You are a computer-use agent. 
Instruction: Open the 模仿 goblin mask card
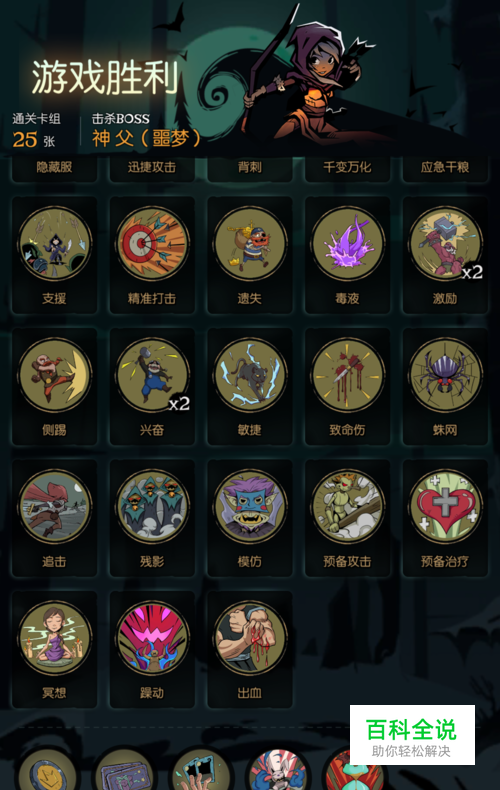[250, 506]
